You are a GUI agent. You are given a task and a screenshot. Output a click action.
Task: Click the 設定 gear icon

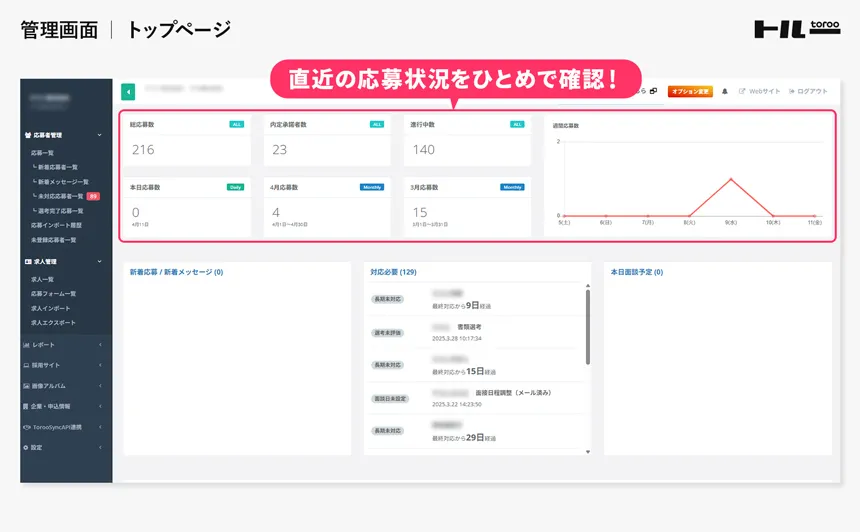click(25, 448)
